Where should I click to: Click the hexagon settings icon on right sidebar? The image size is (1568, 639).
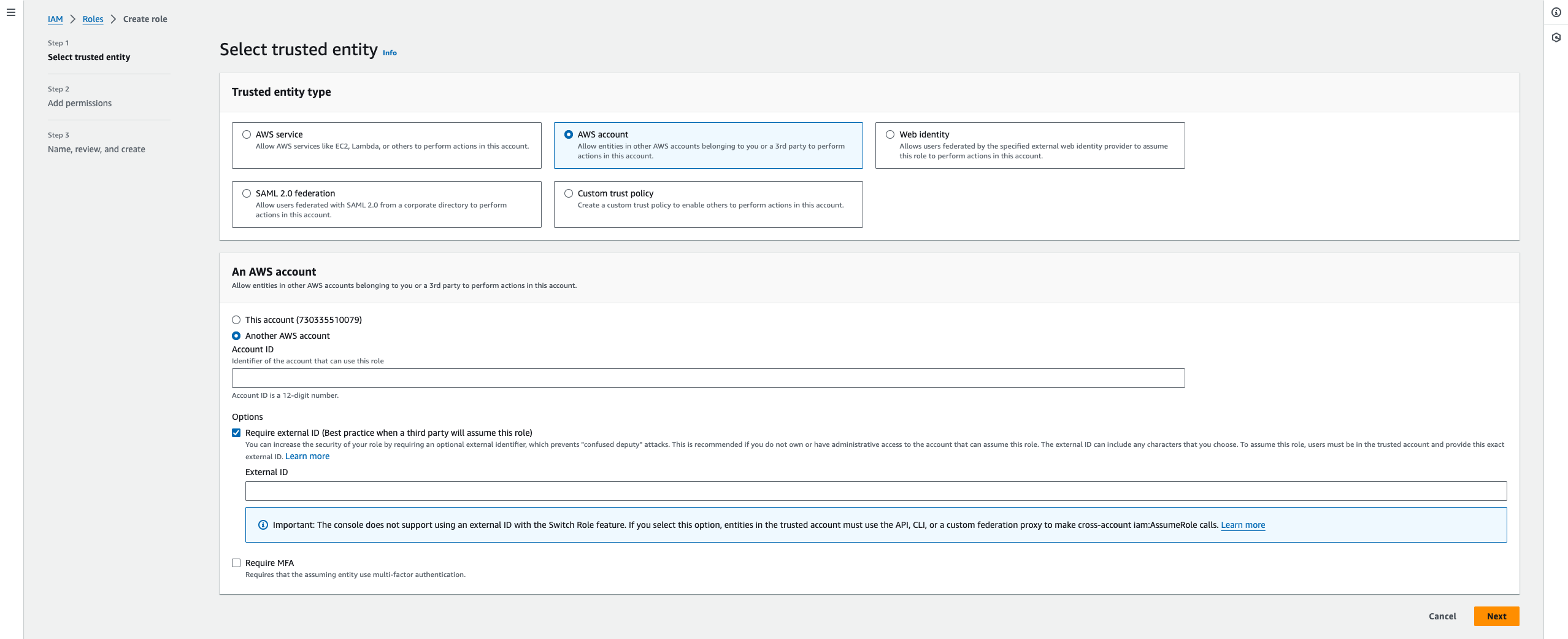1556,37
